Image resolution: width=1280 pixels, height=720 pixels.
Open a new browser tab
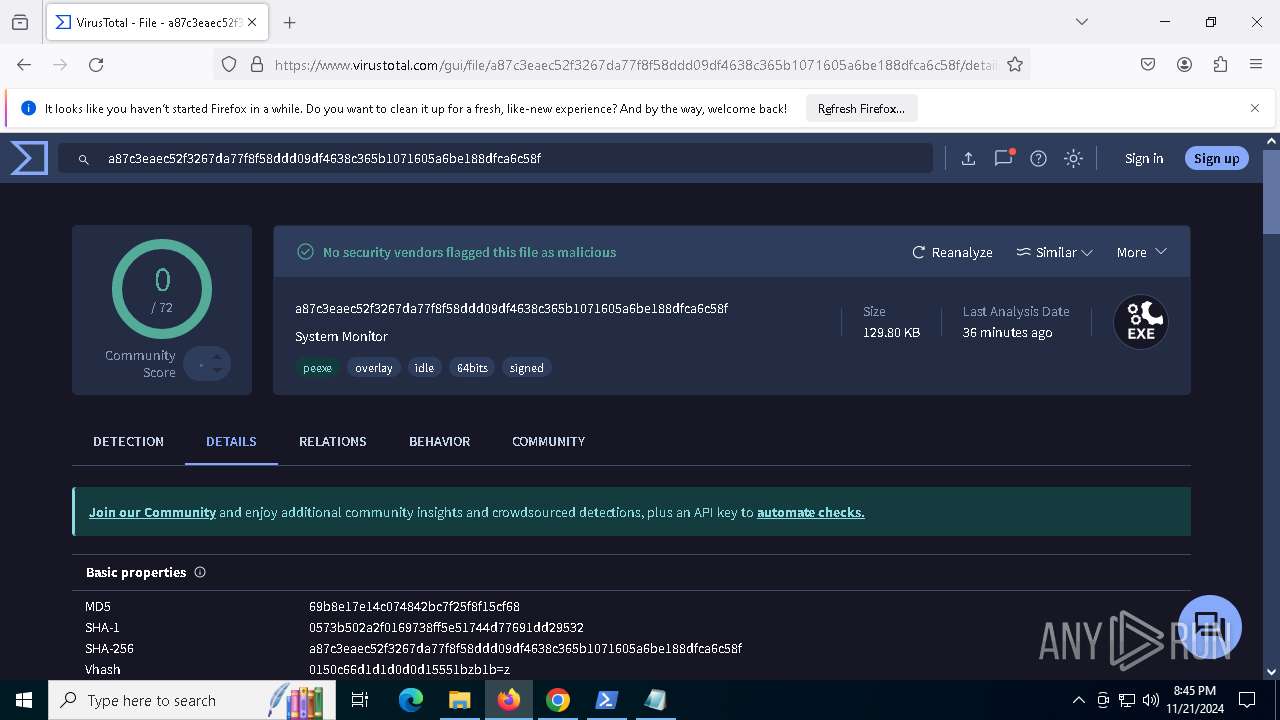coord(289,22)
